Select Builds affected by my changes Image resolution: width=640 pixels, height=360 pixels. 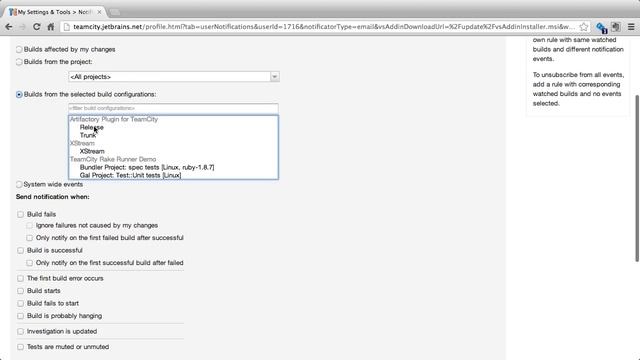[x=19, y=49]
